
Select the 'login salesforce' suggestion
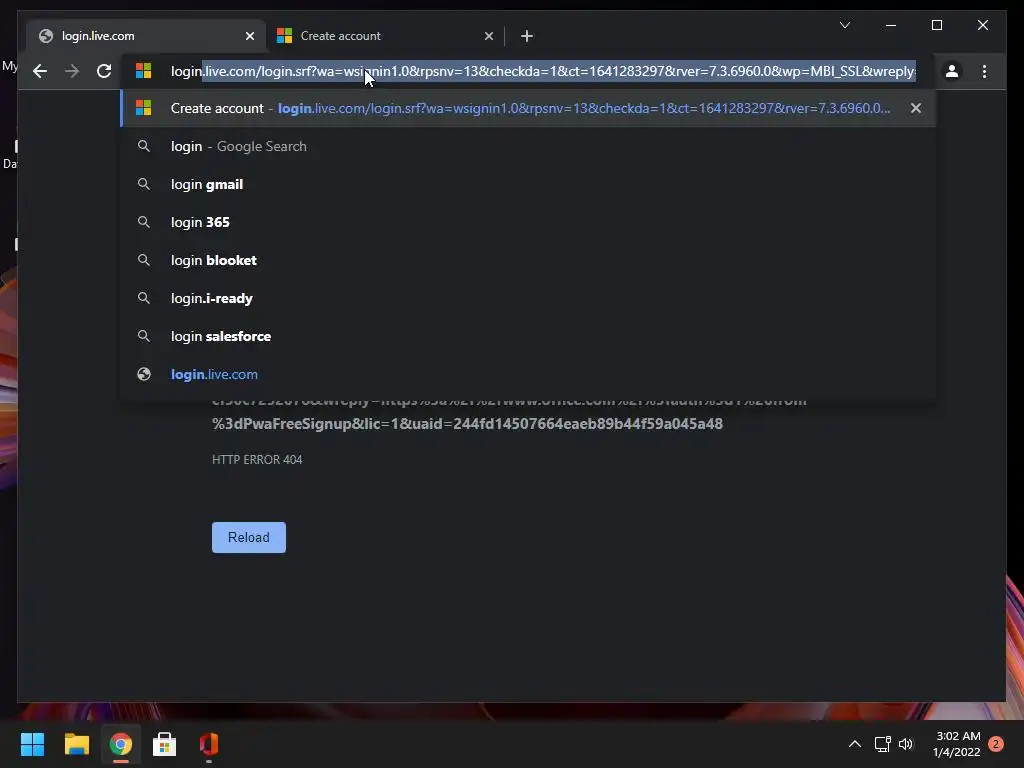click(528, 336)
